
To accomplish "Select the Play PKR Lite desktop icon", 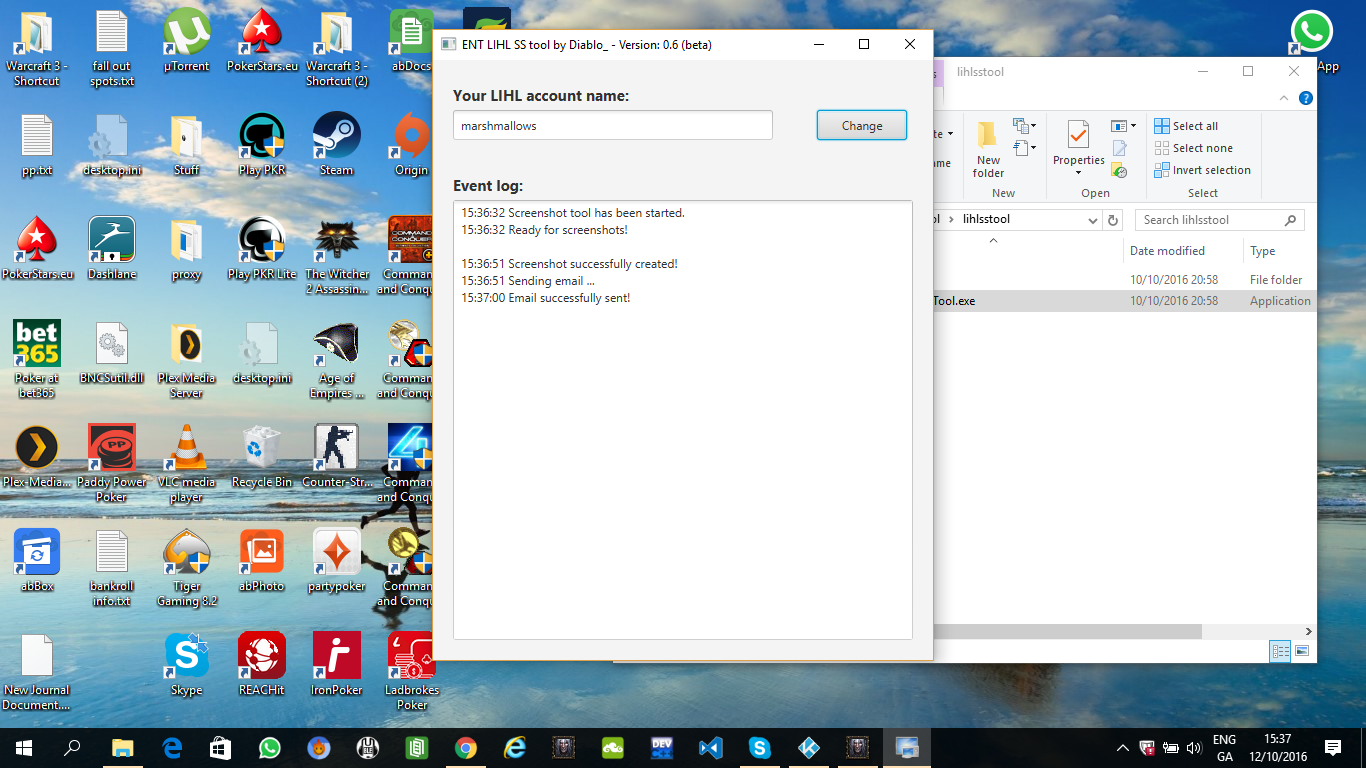I will tap(262, 248).
